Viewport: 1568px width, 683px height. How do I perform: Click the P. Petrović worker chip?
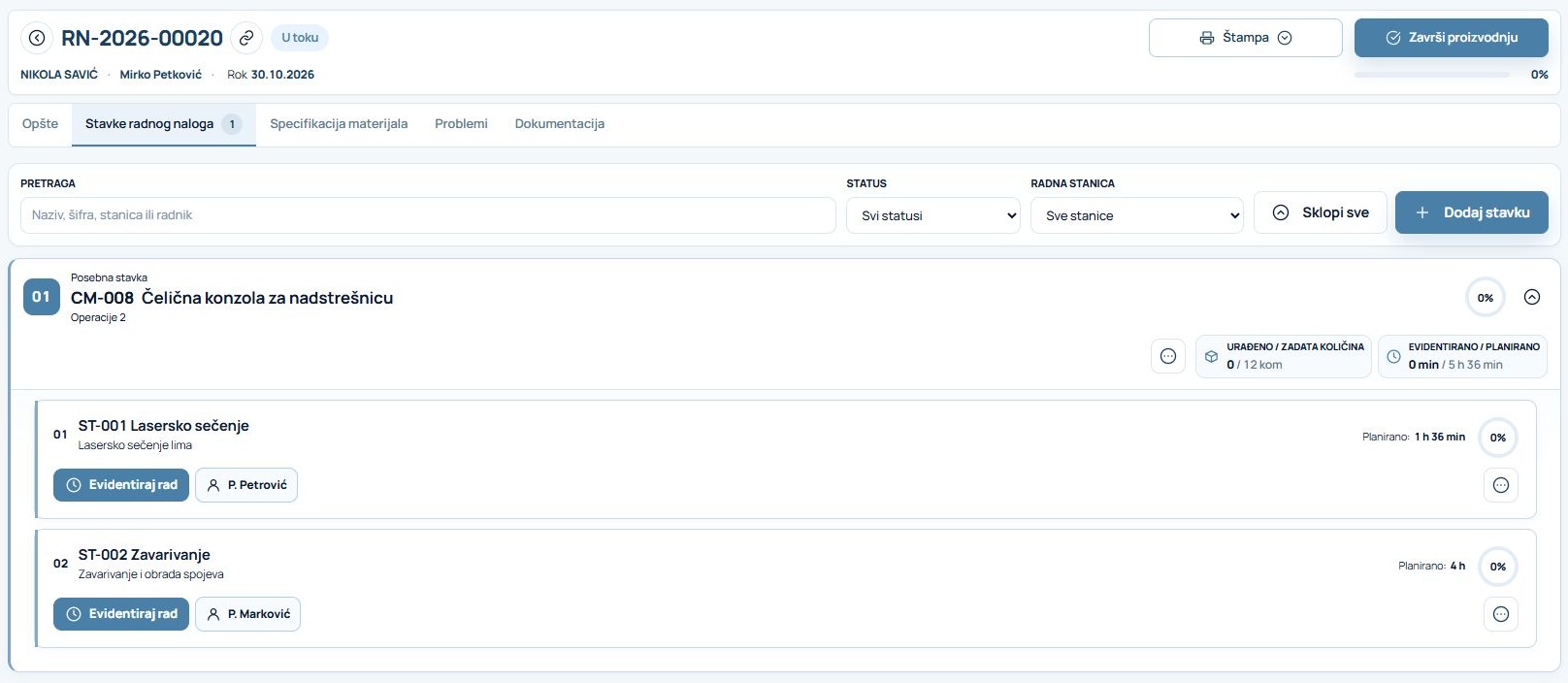(x=246, y=485)
